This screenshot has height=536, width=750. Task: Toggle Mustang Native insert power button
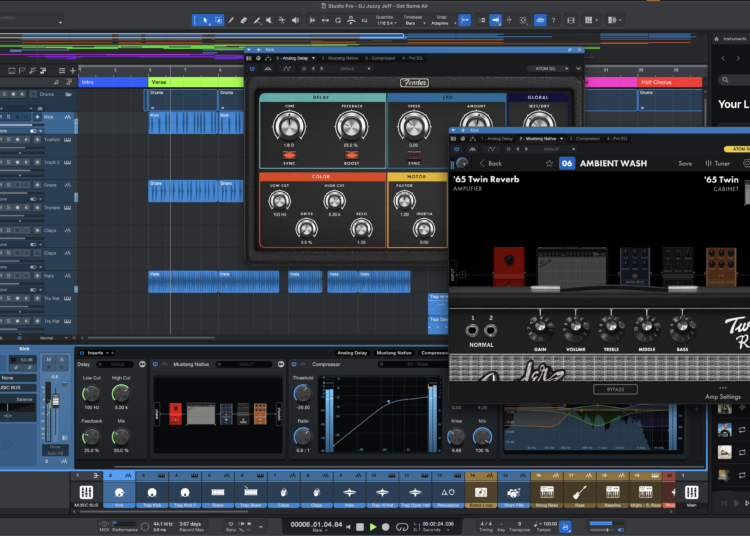(155, 364)
